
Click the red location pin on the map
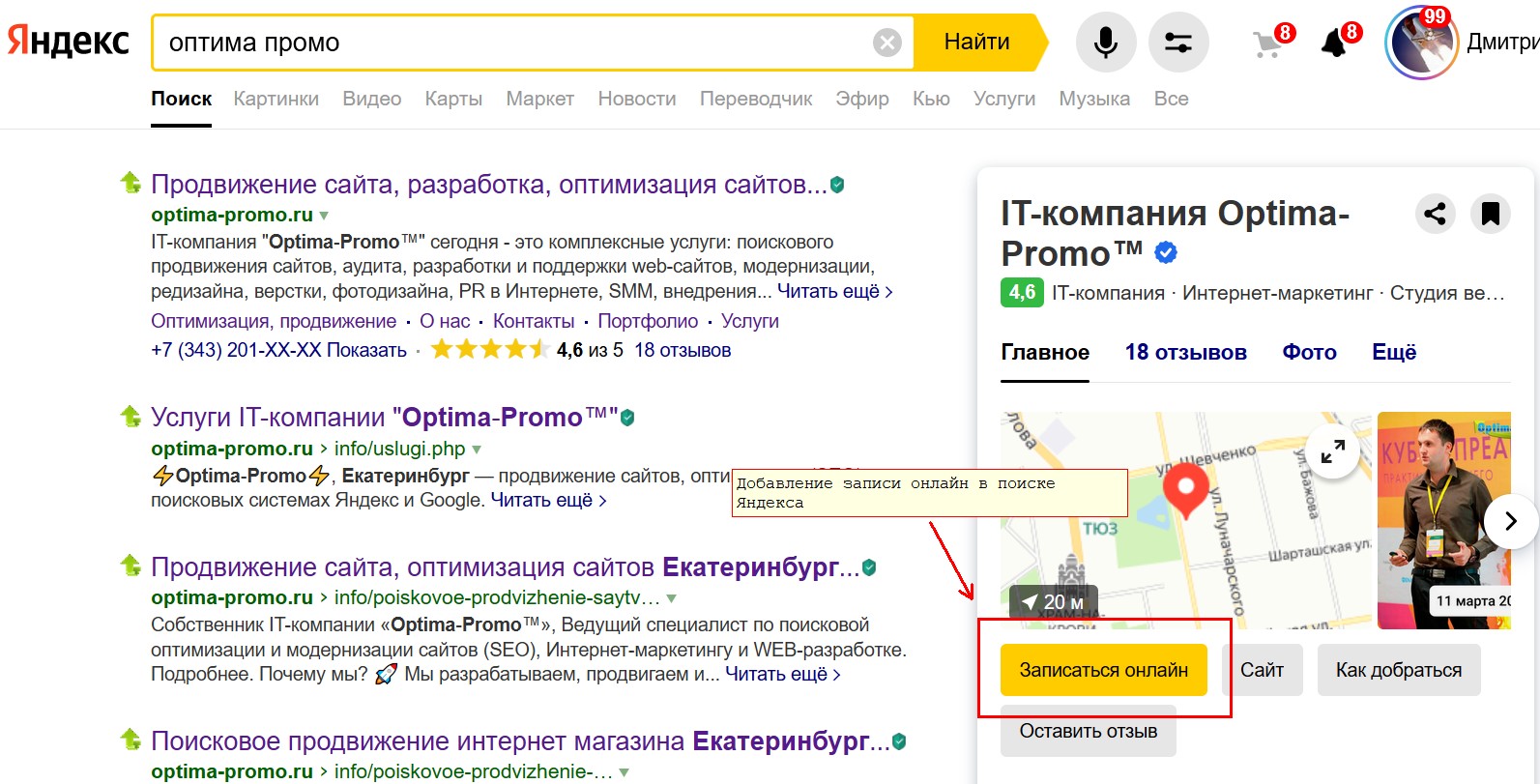[x=1185, y=490]
